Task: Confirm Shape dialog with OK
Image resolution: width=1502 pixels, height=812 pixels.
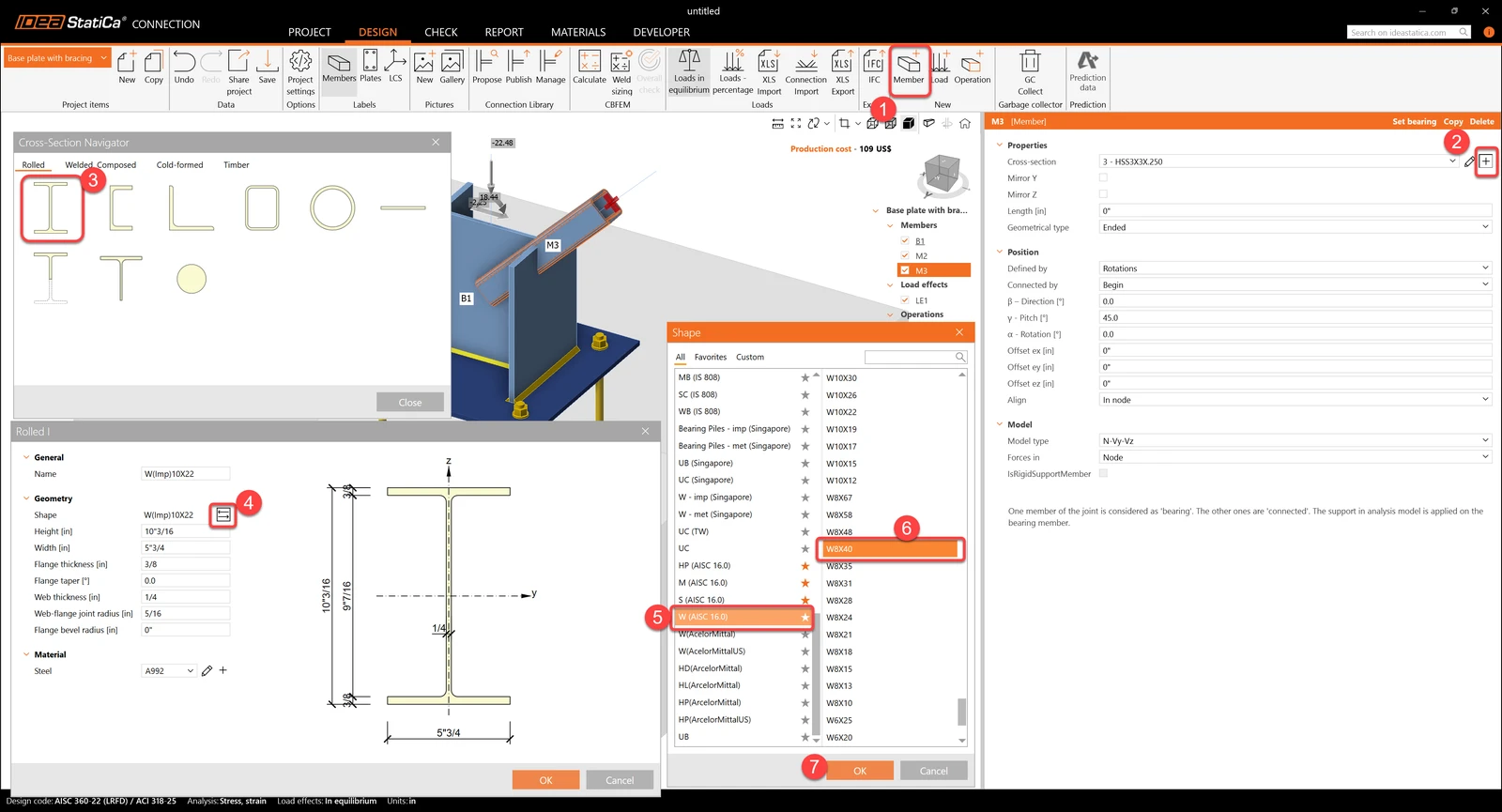Action: click(860, 771)
